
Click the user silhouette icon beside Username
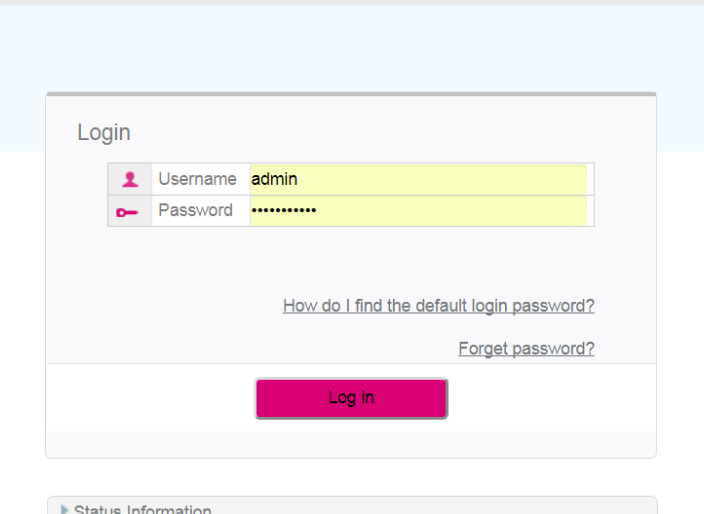pos(130,179)
